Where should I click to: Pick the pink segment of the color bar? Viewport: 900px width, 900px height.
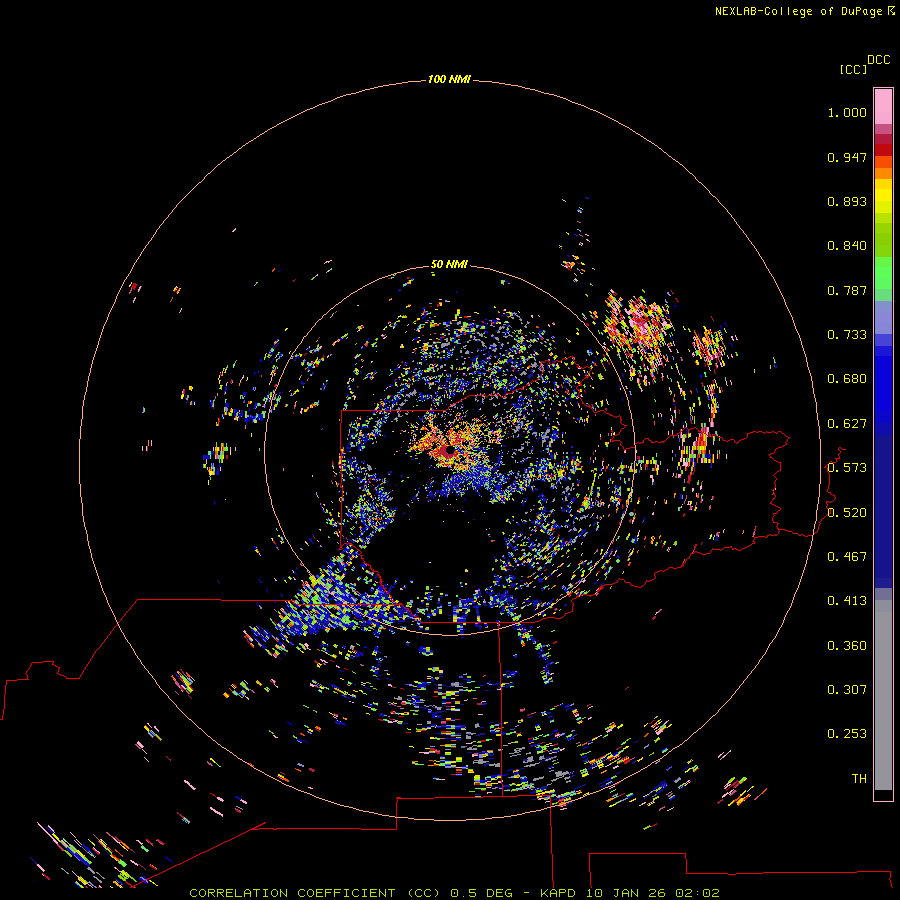coord(883,107)
